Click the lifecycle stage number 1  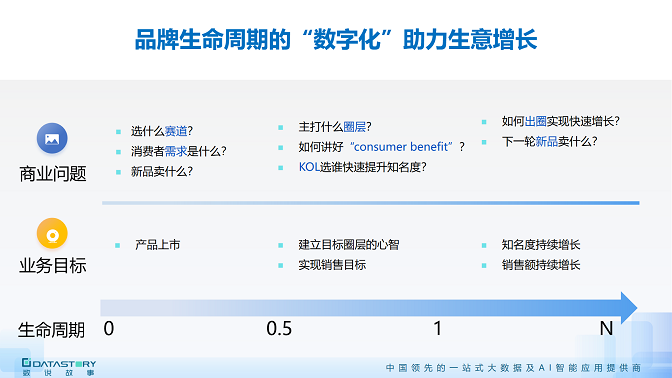pyautogui.click(x=438, y=329)
